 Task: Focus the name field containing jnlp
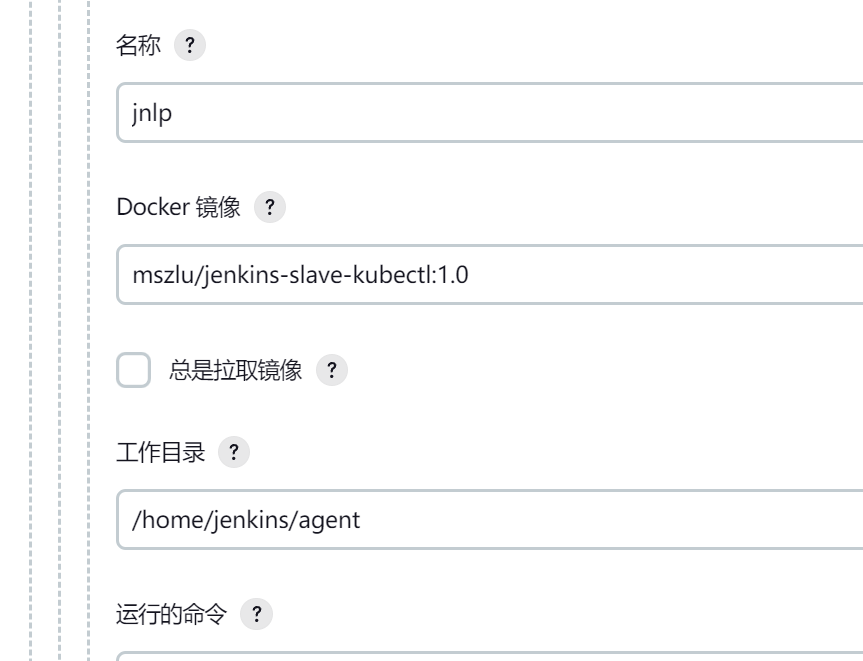pos(489,113)
